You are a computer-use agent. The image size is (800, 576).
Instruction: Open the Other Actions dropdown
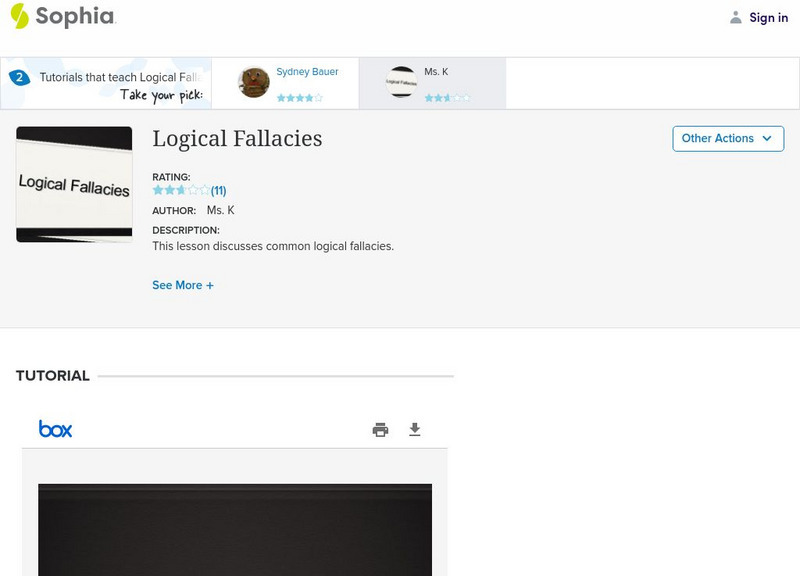click(728, 138)
